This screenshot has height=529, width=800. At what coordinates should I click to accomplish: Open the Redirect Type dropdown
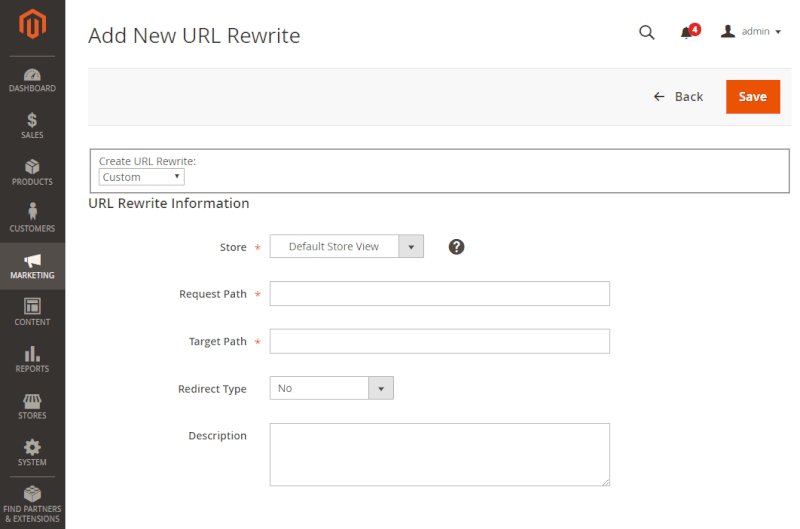click(331, 388)
